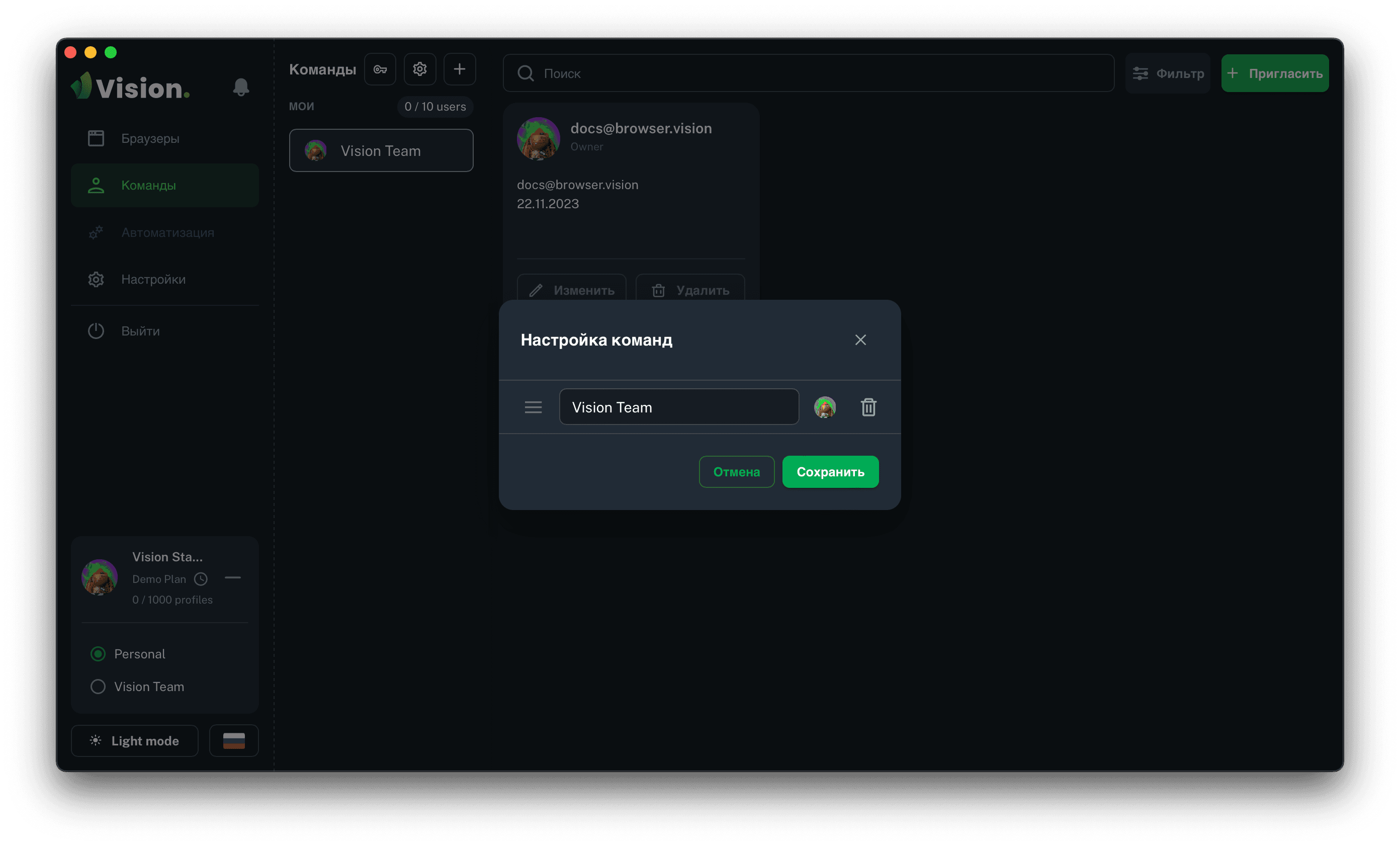This screenshot has height=846, width=1400.
Task: Collapse the Vision Sta... account card
Action: tap(233, 578)
